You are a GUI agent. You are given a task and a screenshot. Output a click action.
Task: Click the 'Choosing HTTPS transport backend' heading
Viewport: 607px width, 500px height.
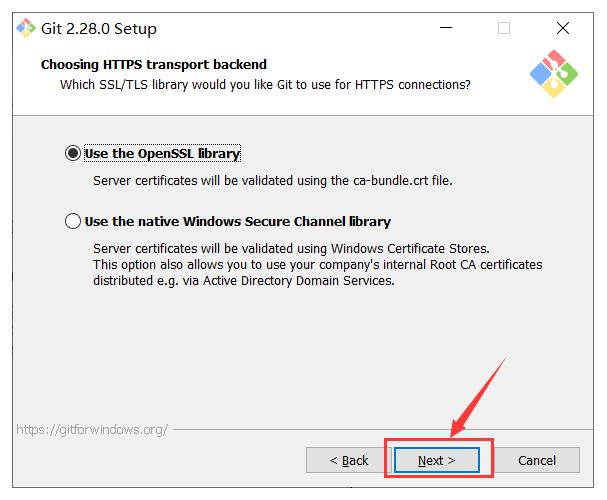point(154,64)
